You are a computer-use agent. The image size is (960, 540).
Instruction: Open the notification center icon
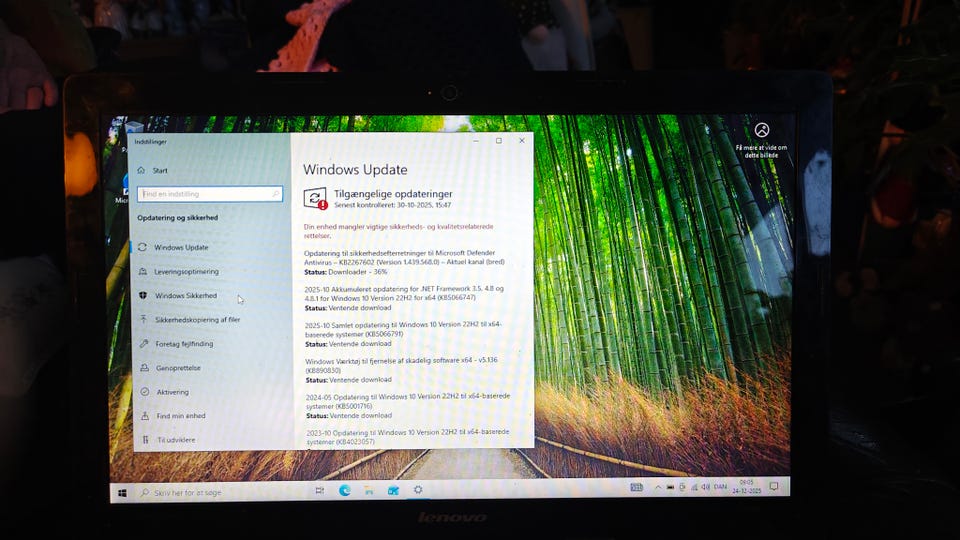(774, 486)
